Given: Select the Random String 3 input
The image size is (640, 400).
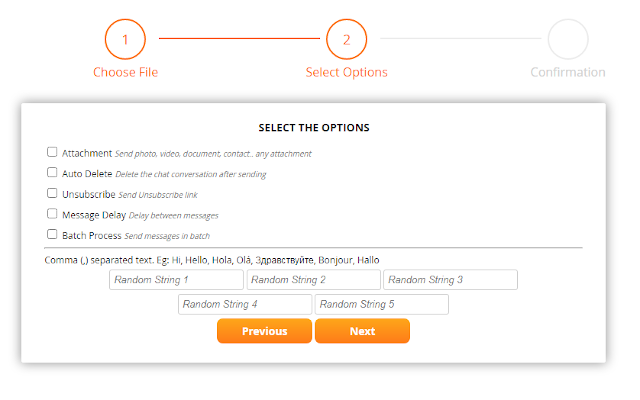Looking at the screenshot, I should point(450,280).
